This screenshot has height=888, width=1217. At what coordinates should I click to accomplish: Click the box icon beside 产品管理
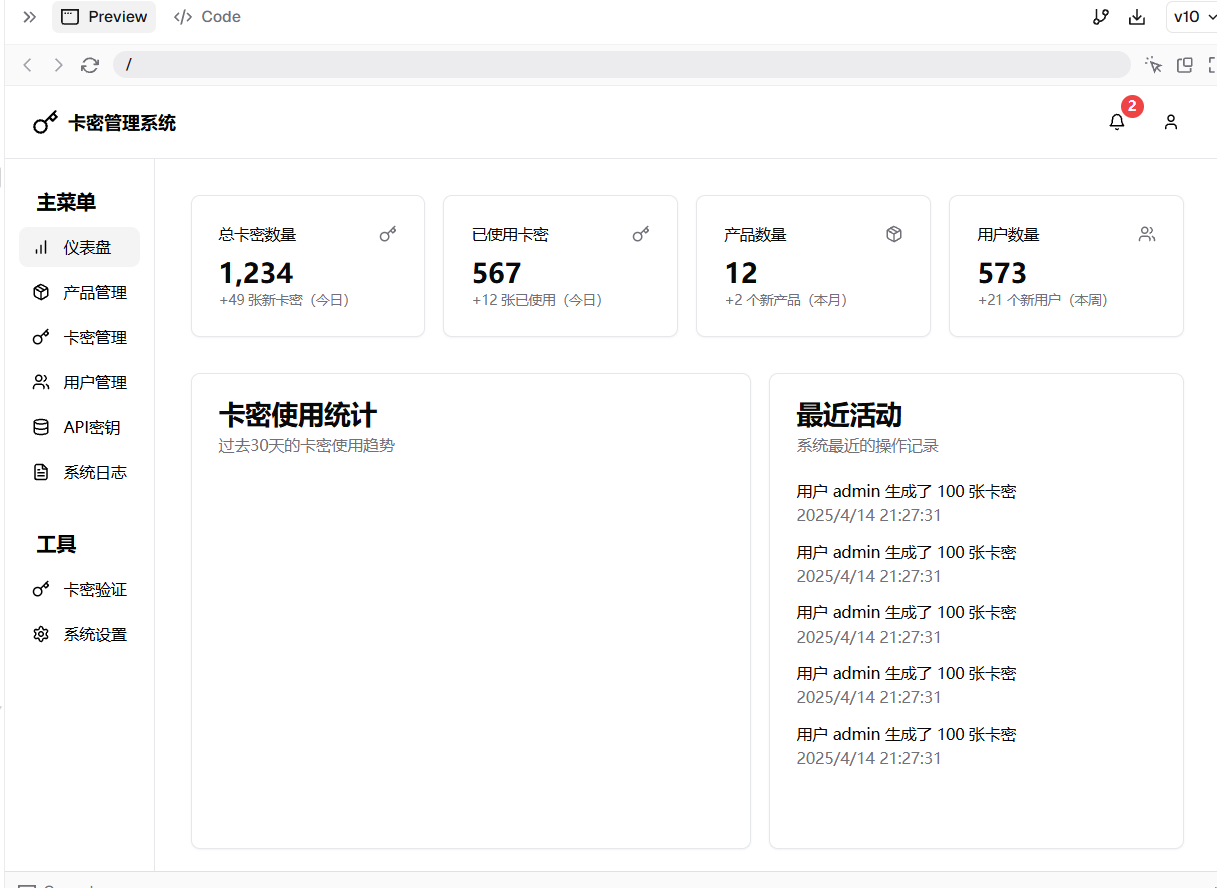pos(41,292)
